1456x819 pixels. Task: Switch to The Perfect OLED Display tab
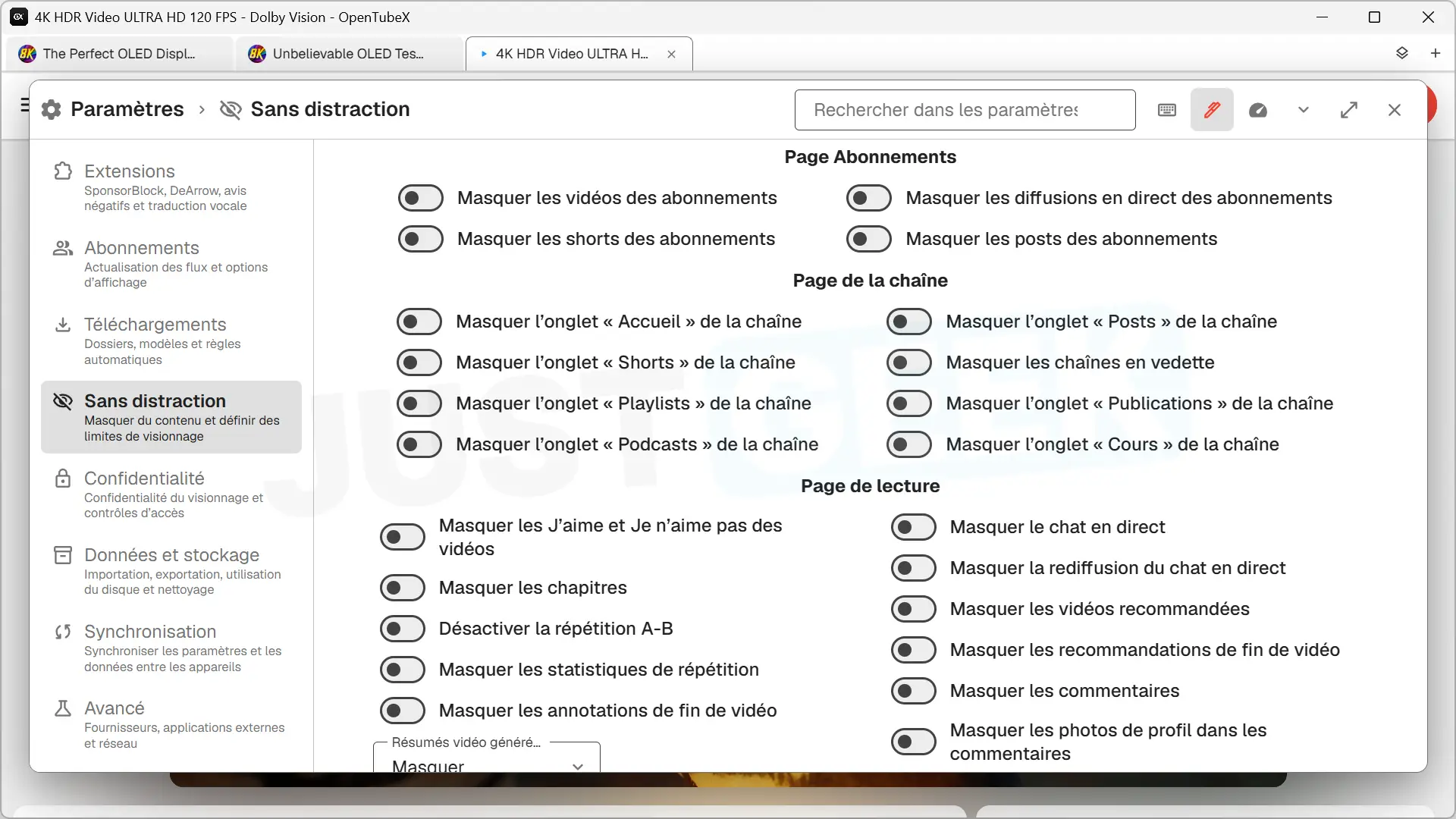[120, 54]
